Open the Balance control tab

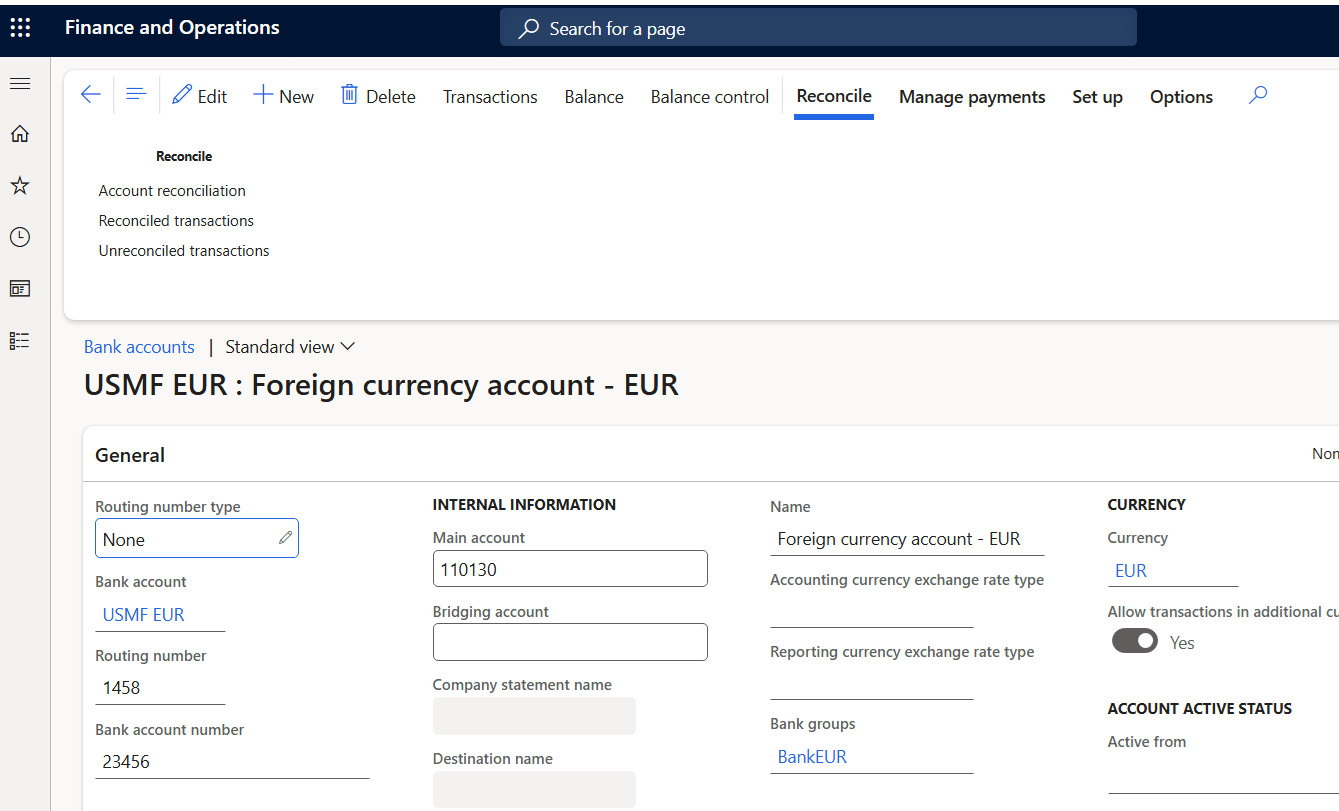(x=709, y=97)
